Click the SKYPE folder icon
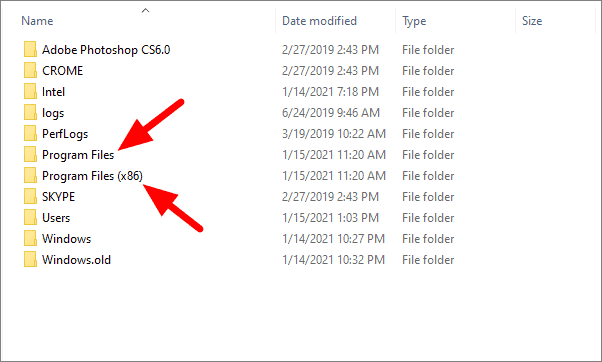 click(30, 197)
